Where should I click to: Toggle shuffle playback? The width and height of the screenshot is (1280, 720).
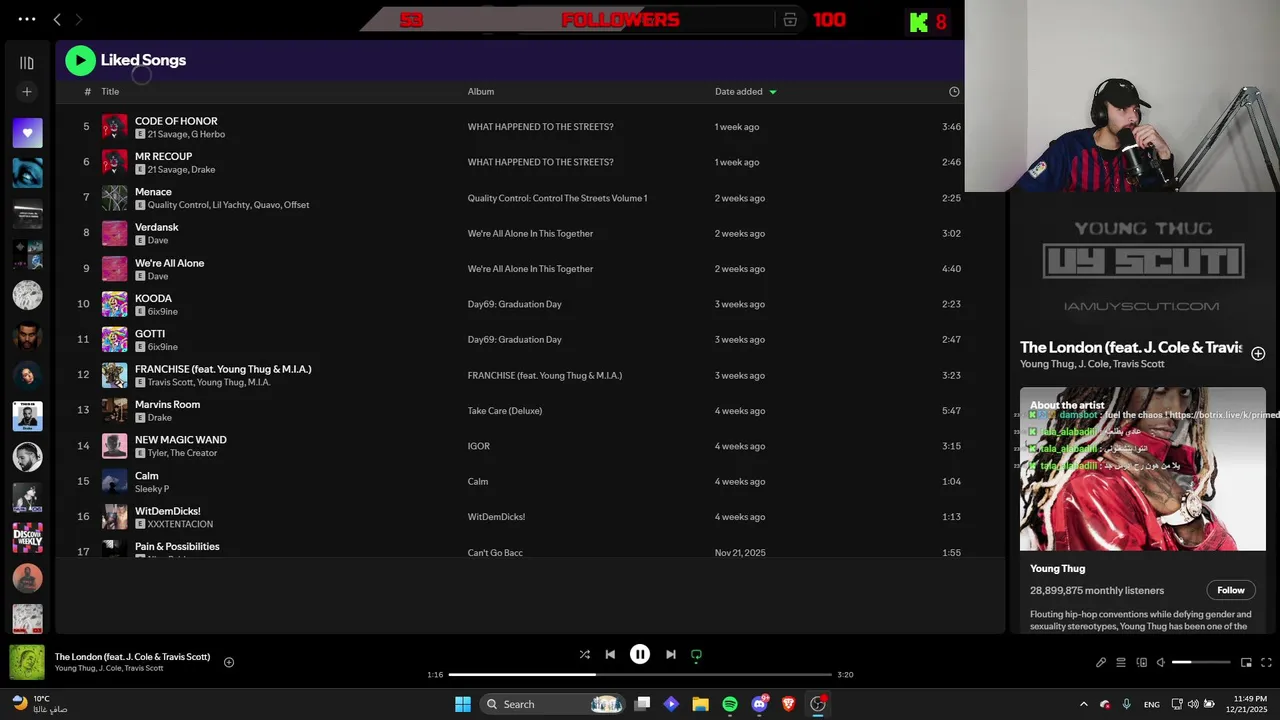point(584,655)
